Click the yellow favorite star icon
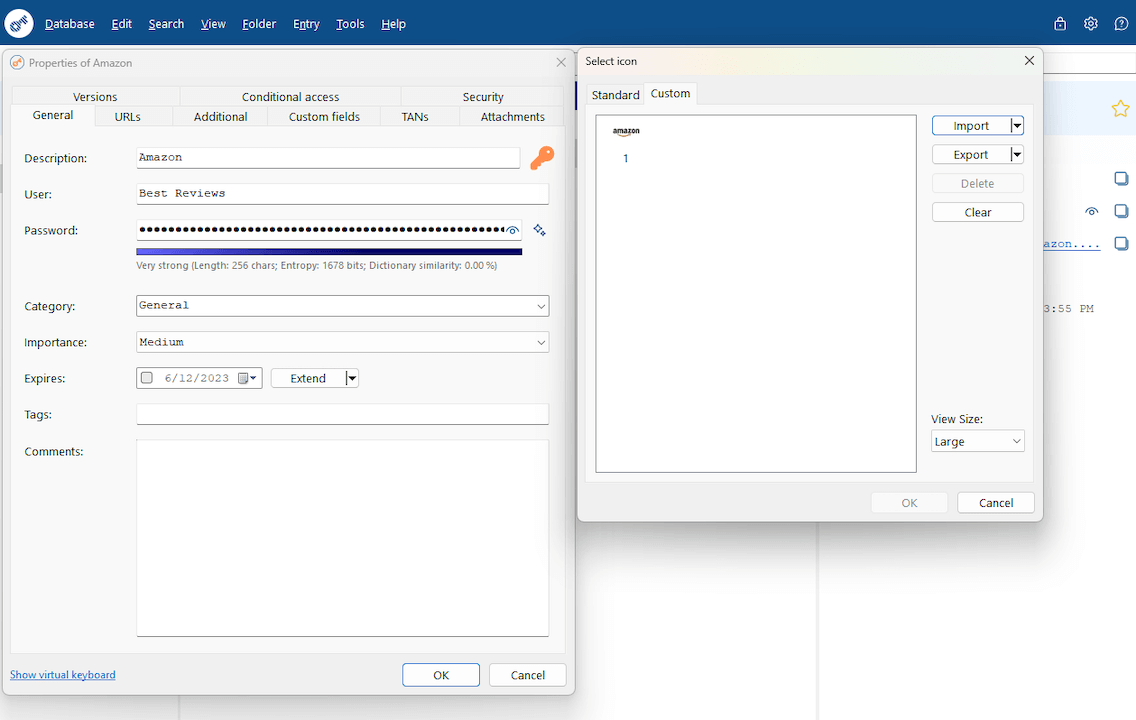The width and height of the screenshot is (1136, 720). point(1120,109)
